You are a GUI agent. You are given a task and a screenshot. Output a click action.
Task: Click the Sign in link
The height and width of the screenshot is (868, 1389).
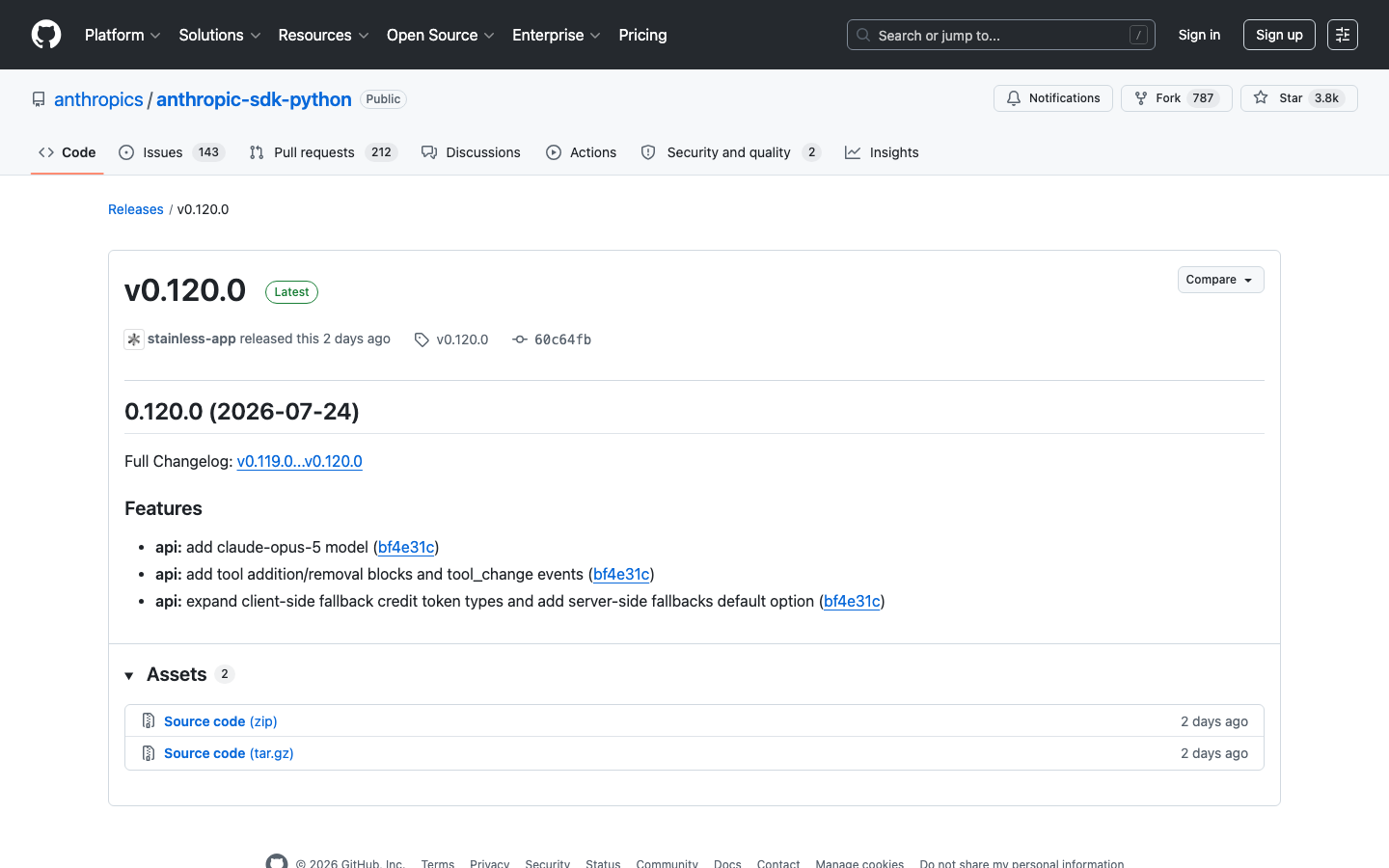click(x=1199, y=35)
